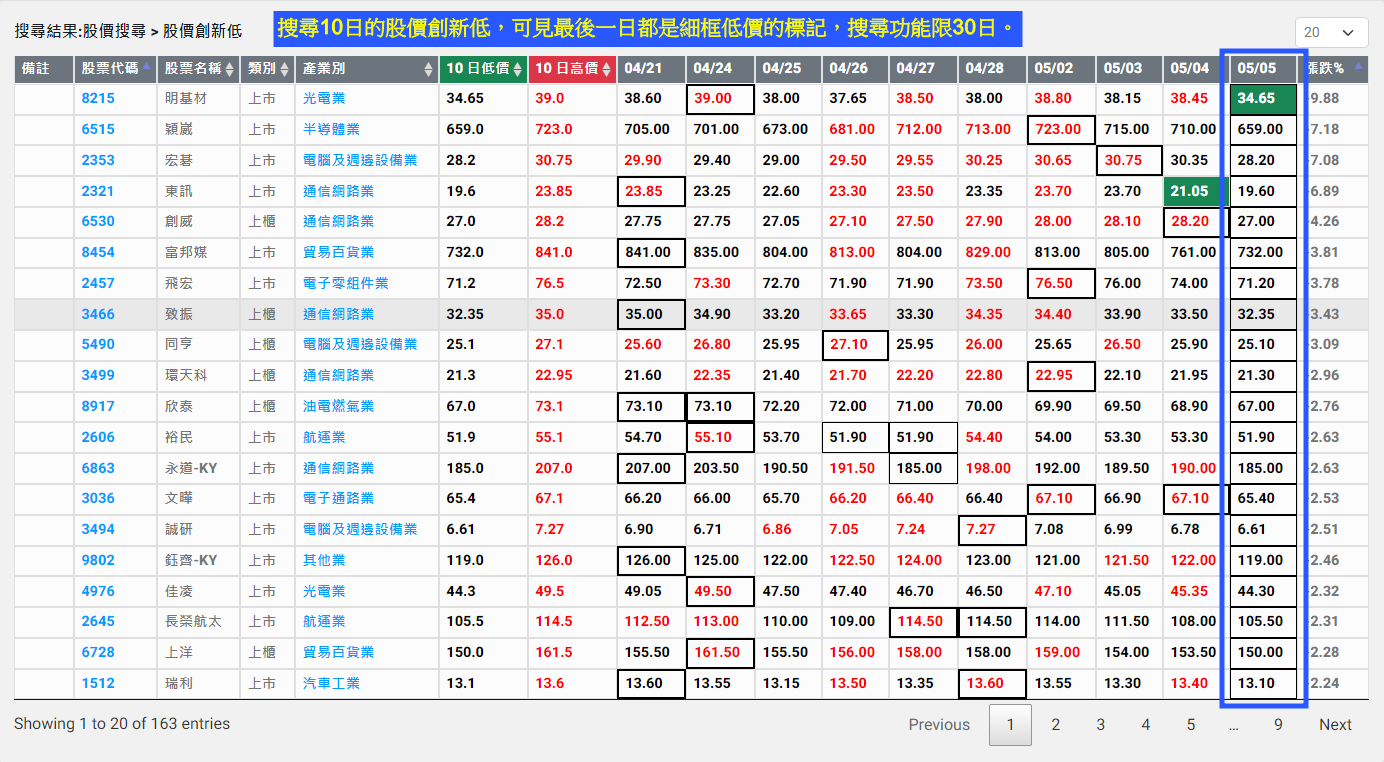Click the 7.27 boxed cell for 誠研
The image size is (1384, 762).
tap(992, 529)
